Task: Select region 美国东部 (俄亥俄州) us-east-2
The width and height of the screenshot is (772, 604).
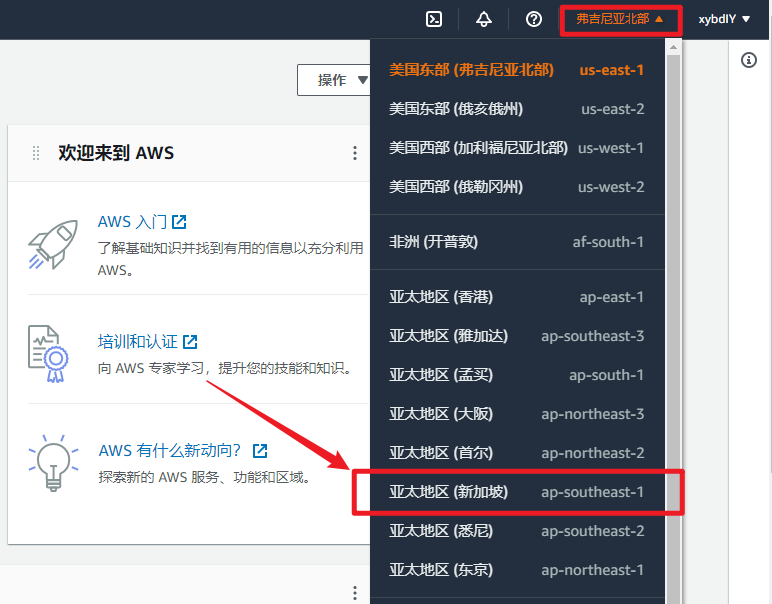Action: pyautogui.click(x=517, y=109)
